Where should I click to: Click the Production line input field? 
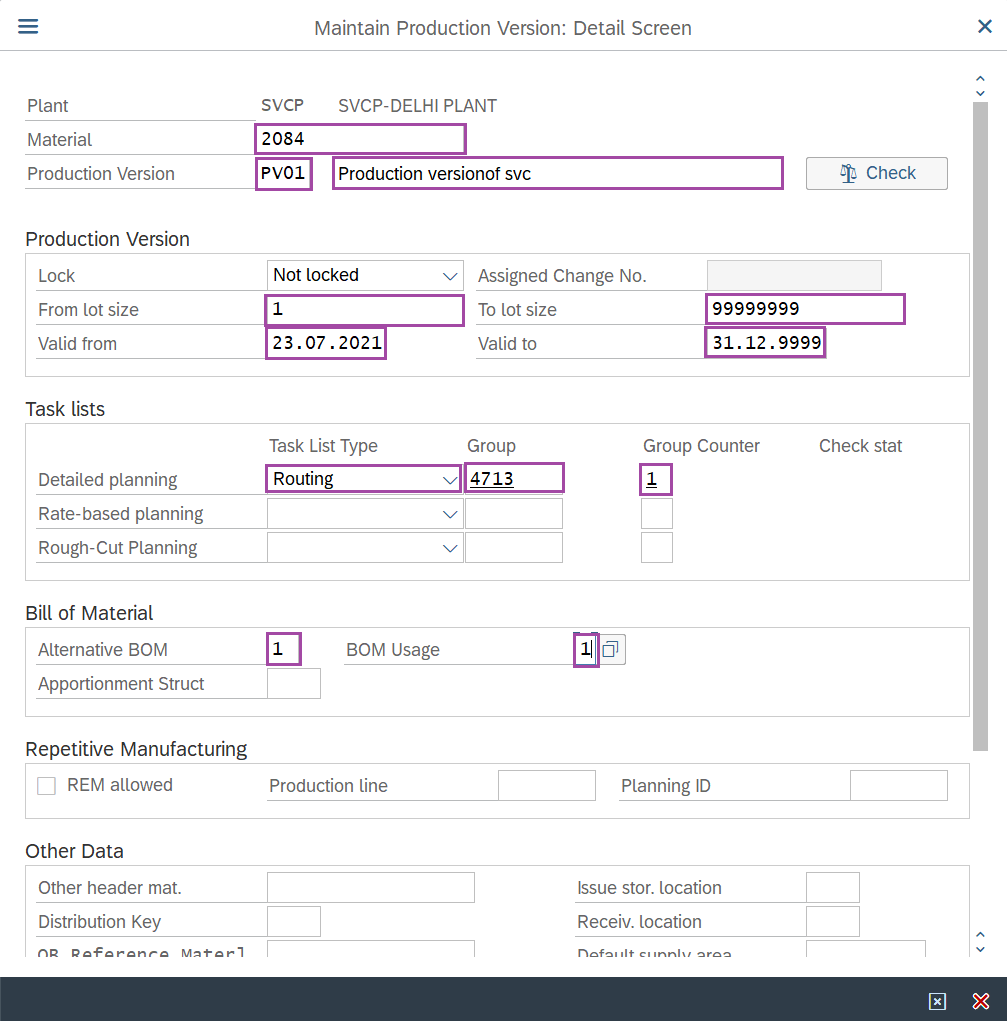pyautogui.click(x=546, y=786)
